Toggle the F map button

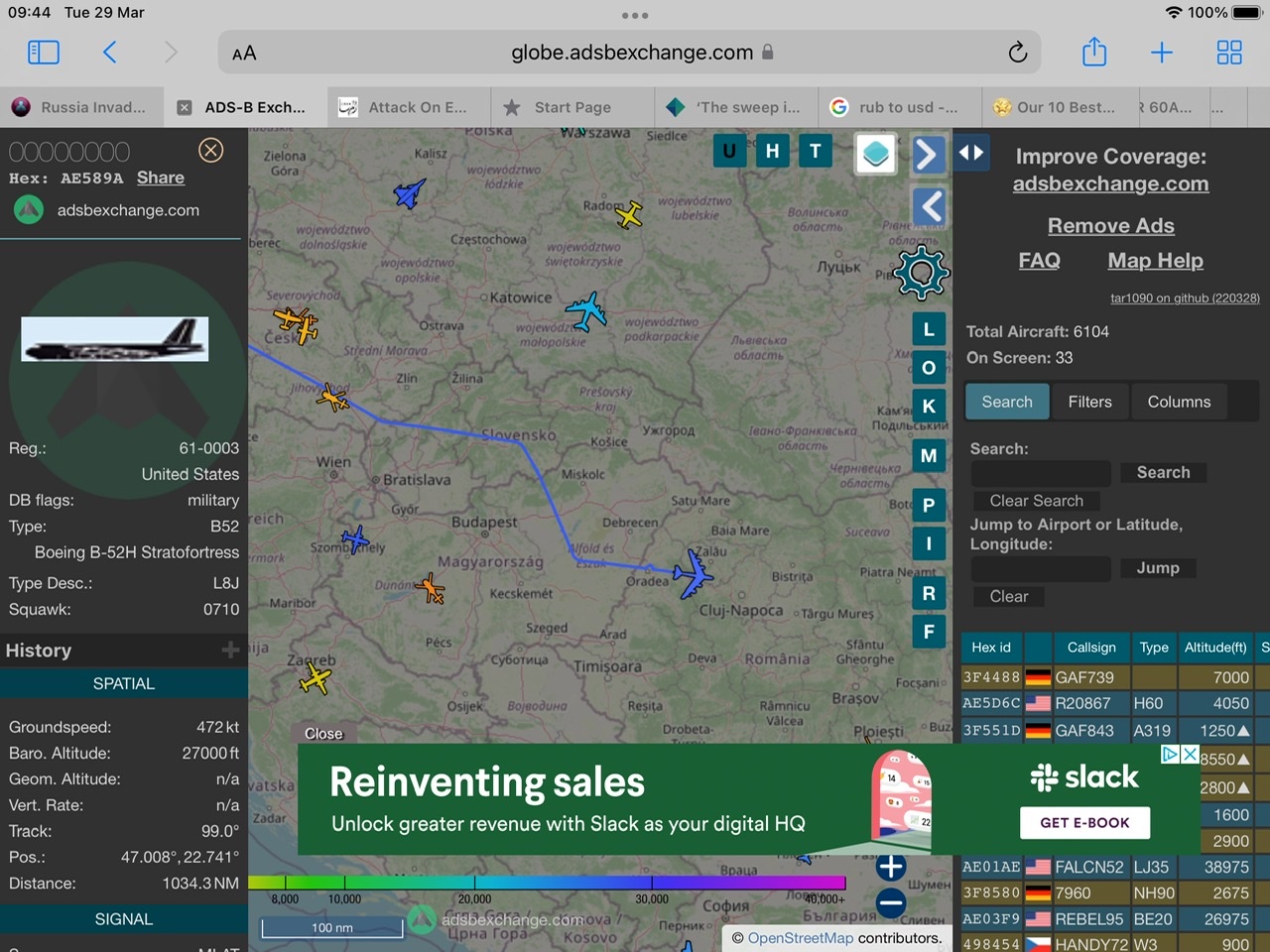tap(929, 631)
